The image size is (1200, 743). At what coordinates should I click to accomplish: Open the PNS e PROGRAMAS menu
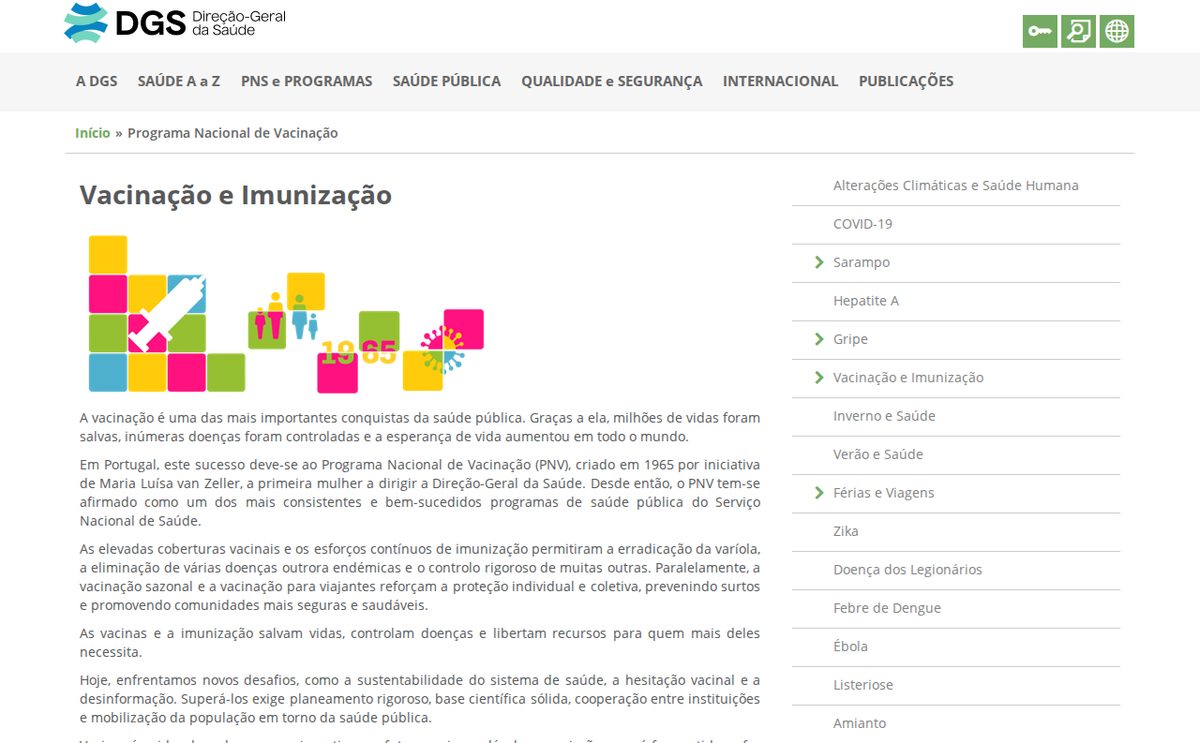[307, 81]
